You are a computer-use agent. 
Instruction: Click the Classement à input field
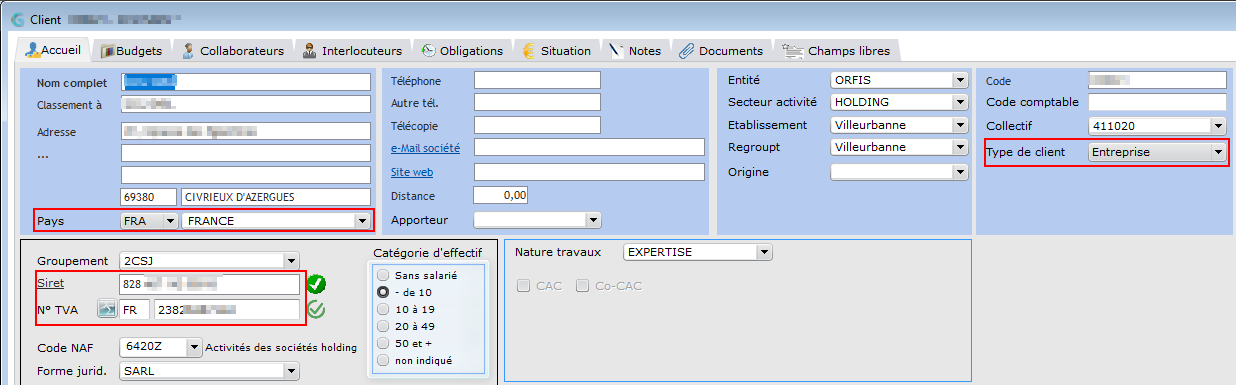pyautogui.click(x=246, y=104)
